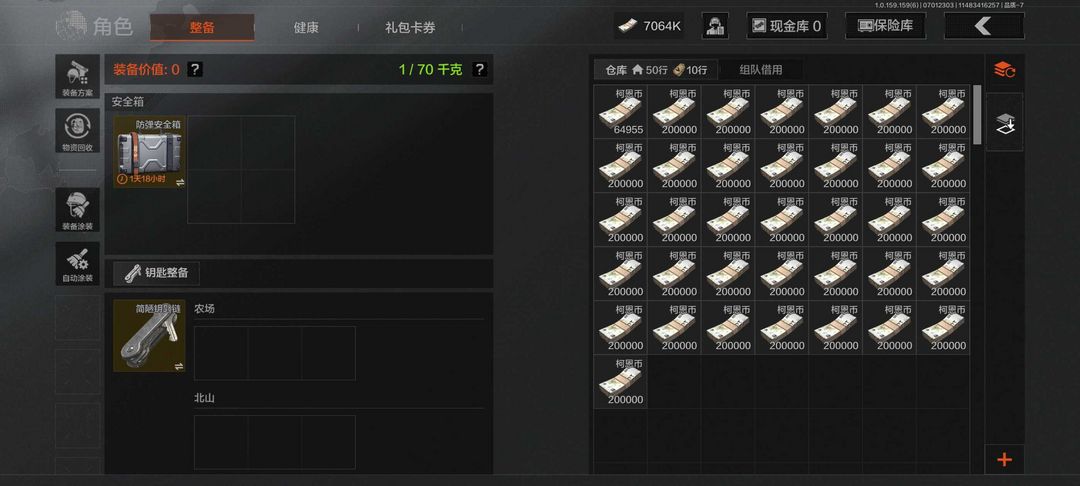Click the orange plus icon

pos(1004,460)
